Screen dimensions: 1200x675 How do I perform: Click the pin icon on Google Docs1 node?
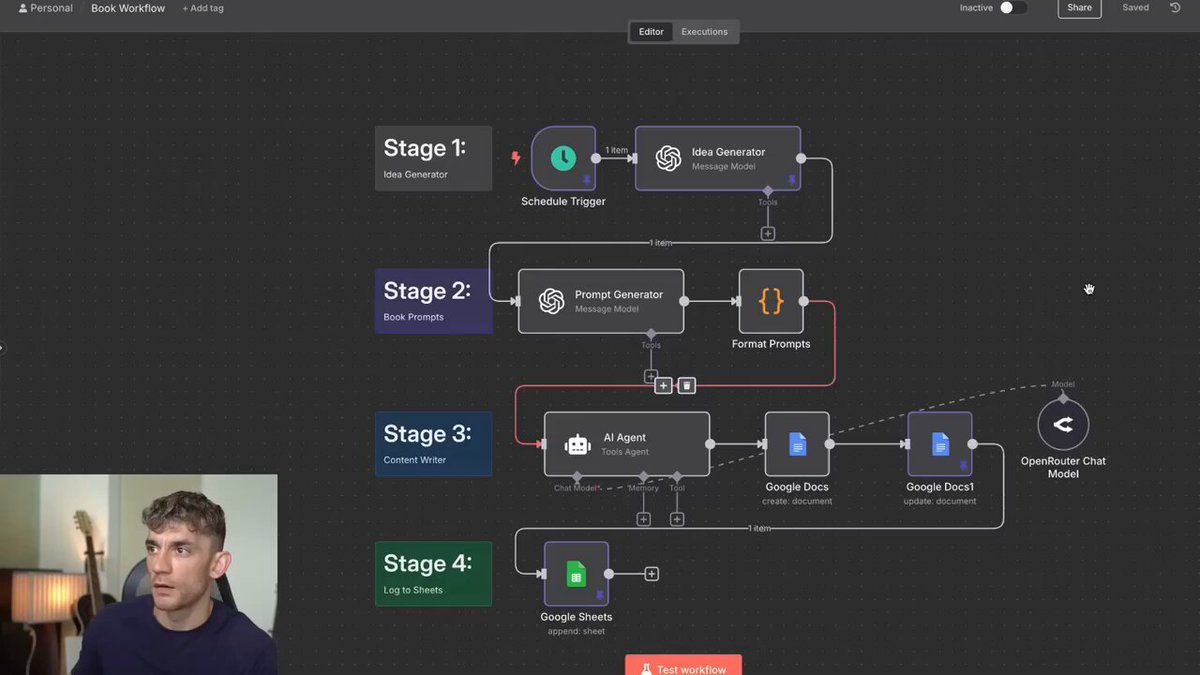point(963,466)
